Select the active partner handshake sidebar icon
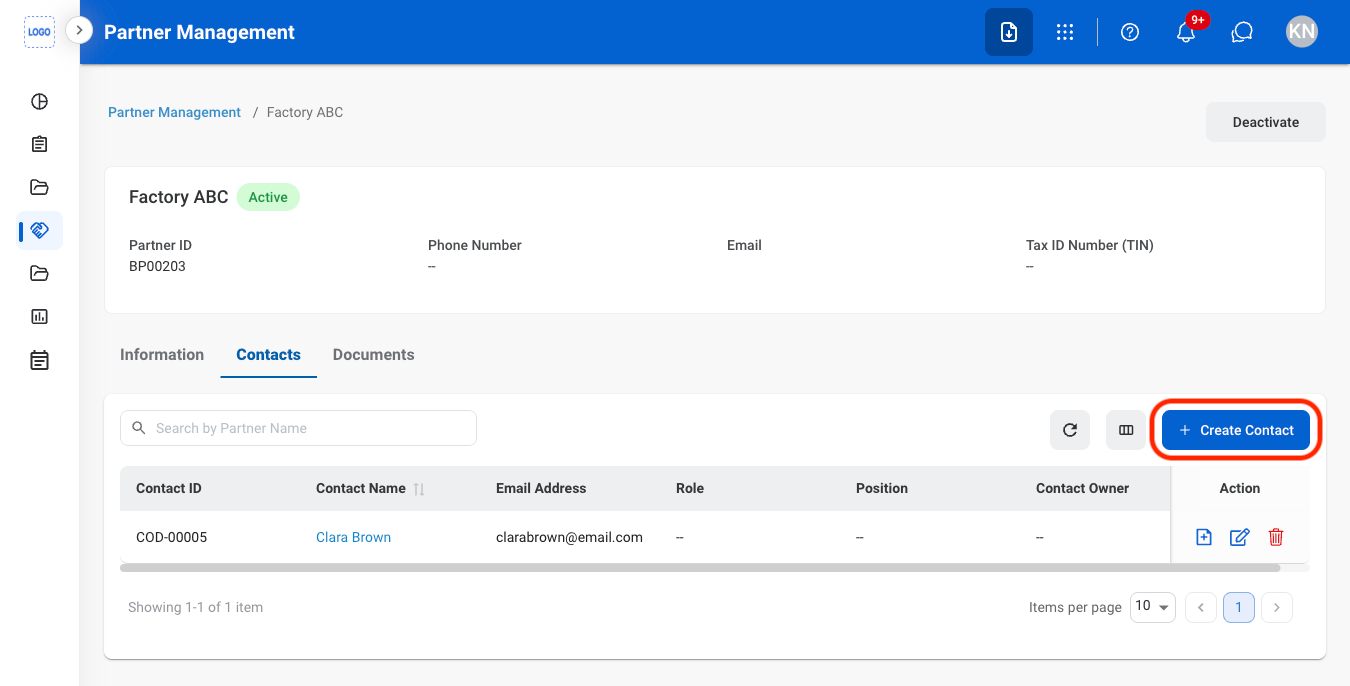Viewport: 1350px width, 686px height. [40, 230]
